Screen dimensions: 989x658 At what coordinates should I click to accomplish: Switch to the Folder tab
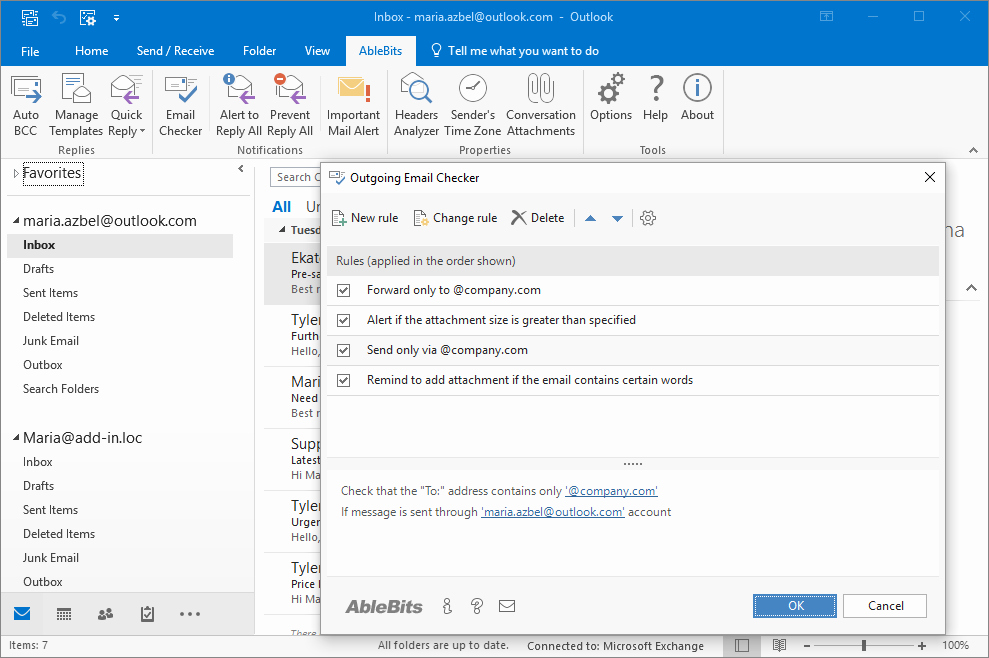pos(259,51)
